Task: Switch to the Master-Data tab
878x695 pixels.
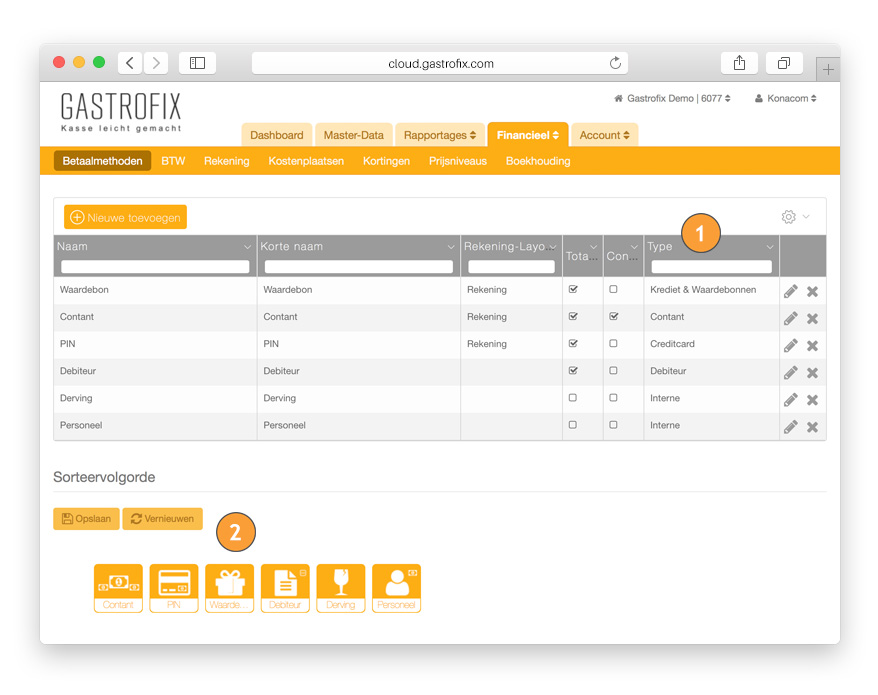Action: tap(353, 135)
